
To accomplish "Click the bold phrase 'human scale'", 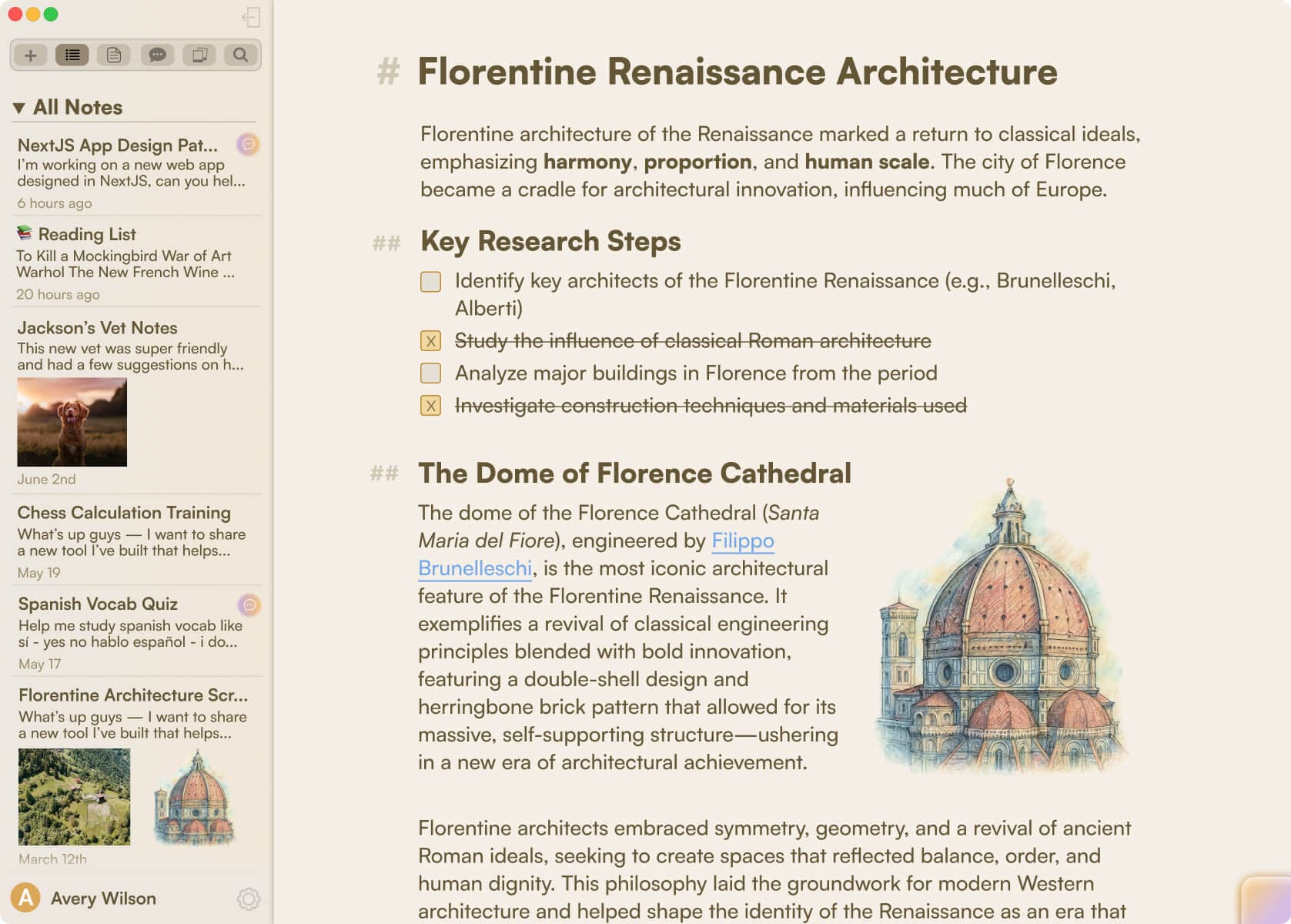I will (867, 162).
